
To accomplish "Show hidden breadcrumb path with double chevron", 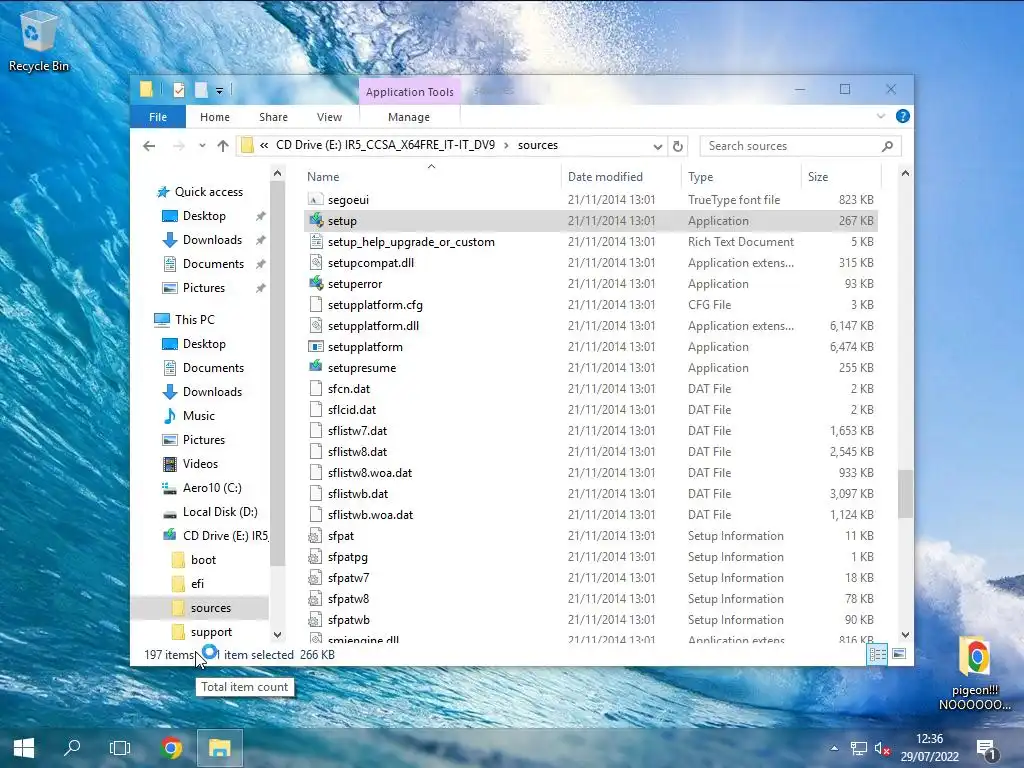I will (264, 145).
